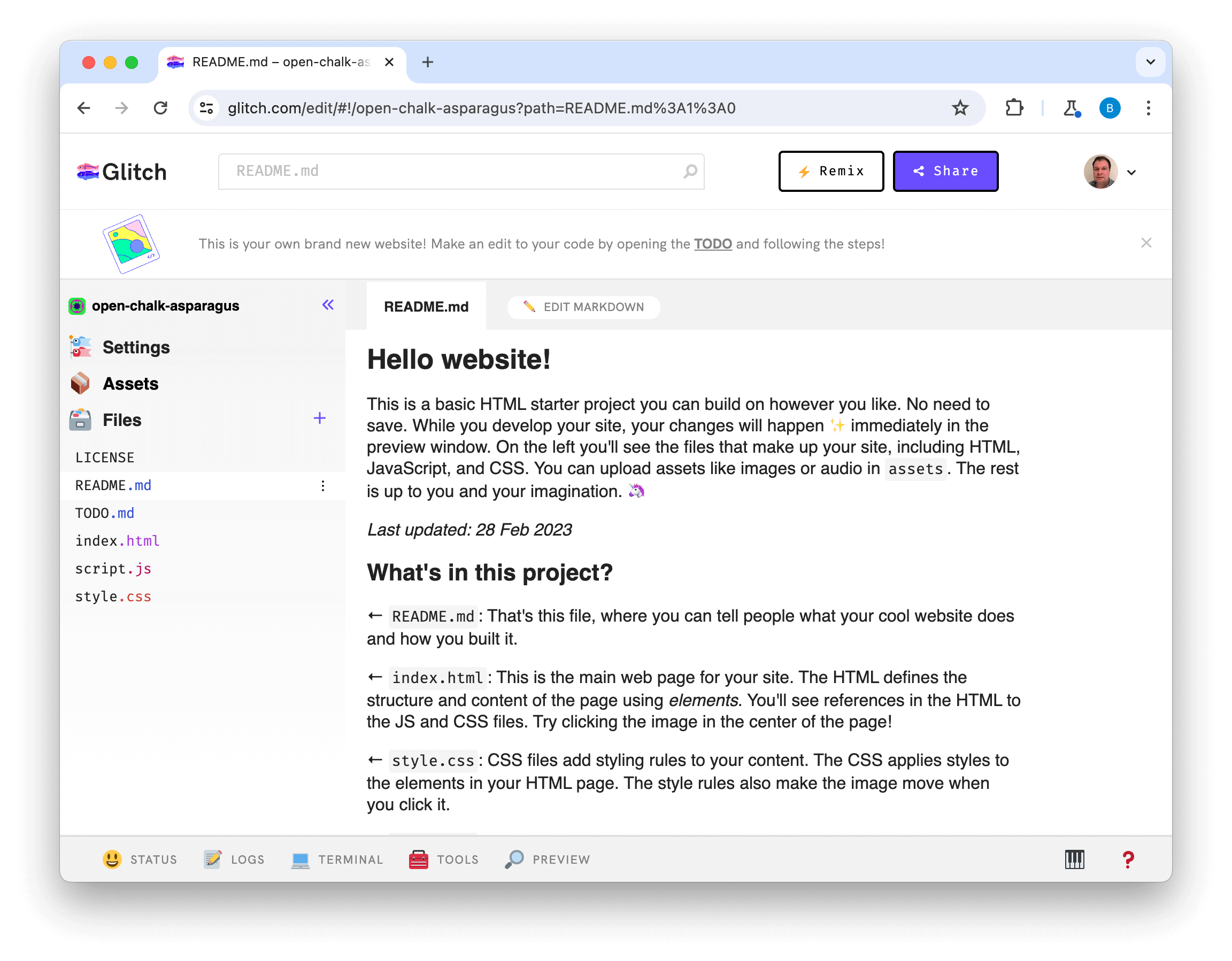Click the Share button
Image resolution: width=1232 pixels, height=961 pixels.
[946, 171]
